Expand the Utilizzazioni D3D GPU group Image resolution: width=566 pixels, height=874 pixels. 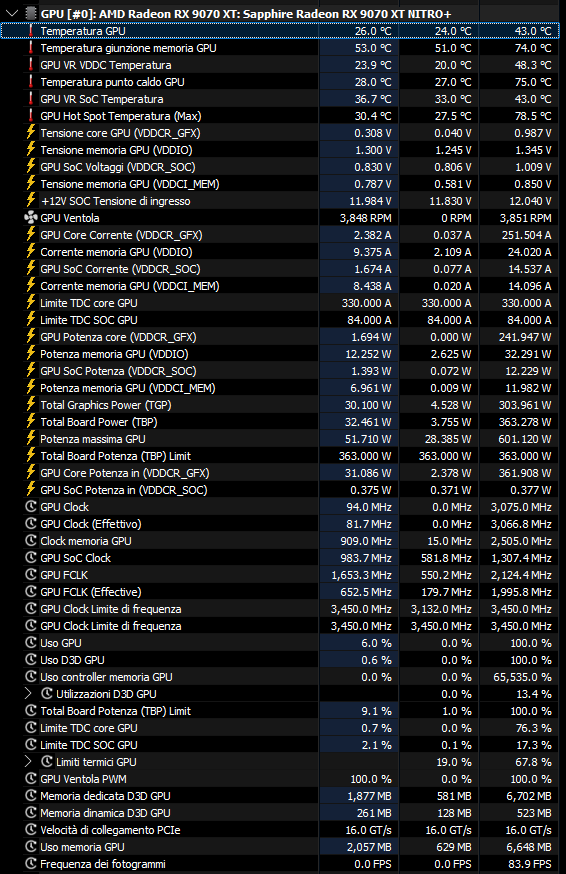(x=28, y=693)
